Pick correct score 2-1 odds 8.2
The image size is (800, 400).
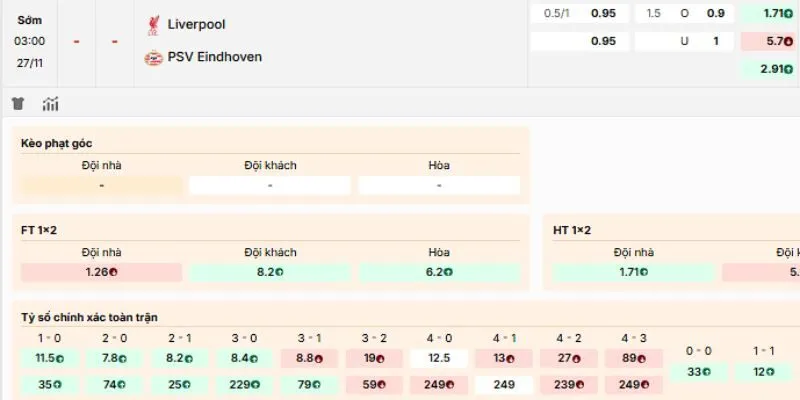(x=180, y=358)
